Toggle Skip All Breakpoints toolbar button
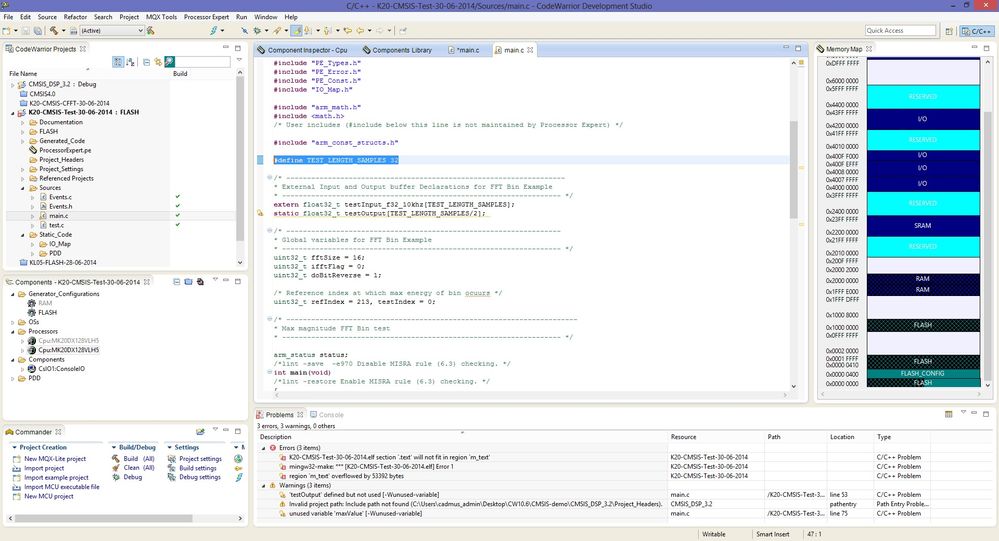This screenshot has height=541, width=999. (x=245, y=31)
